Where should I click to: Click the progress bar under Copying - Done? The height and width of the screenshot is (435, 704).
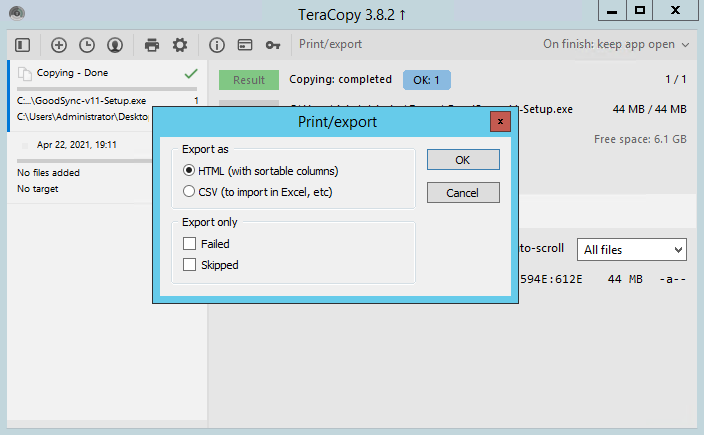coord(107,89)
